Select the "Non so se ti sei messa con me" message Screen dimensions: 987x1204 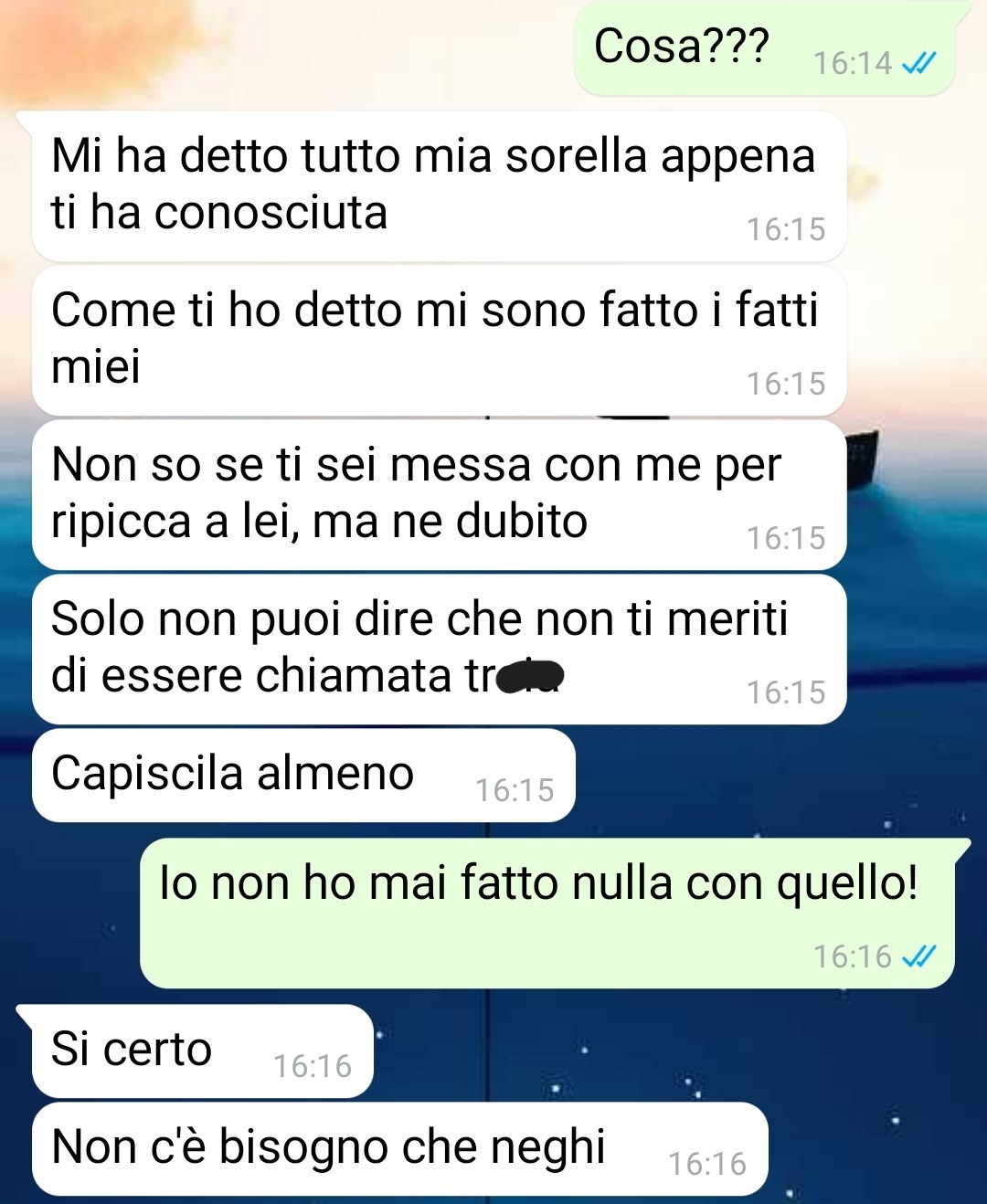[x=439, y=495]
